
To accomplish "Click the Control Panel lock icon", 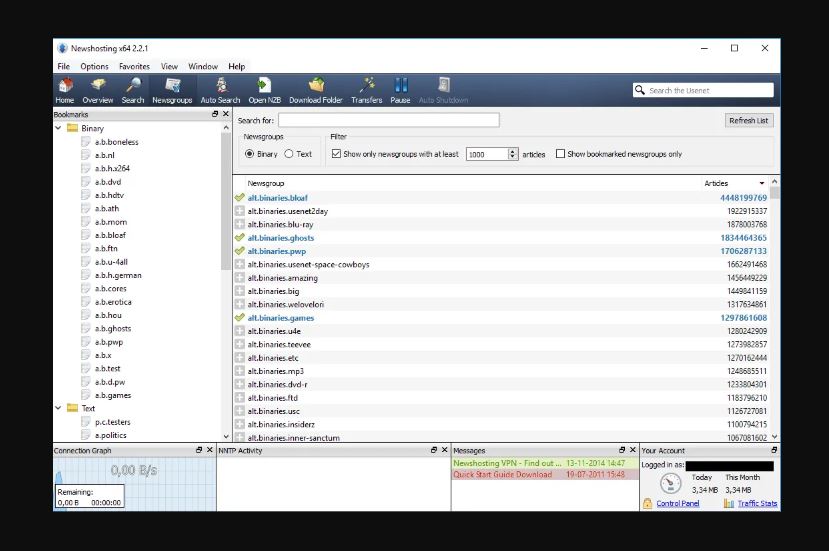I will 648,503.
